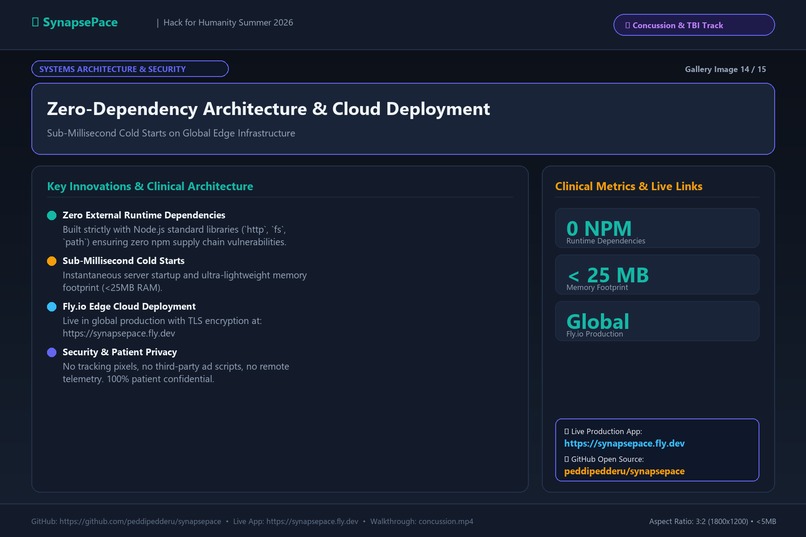Viewport: 806px width, 537px height.
Task: Click the Zero-Dependency Architecture & Cloud Deployment title
Action: [268, 109]
